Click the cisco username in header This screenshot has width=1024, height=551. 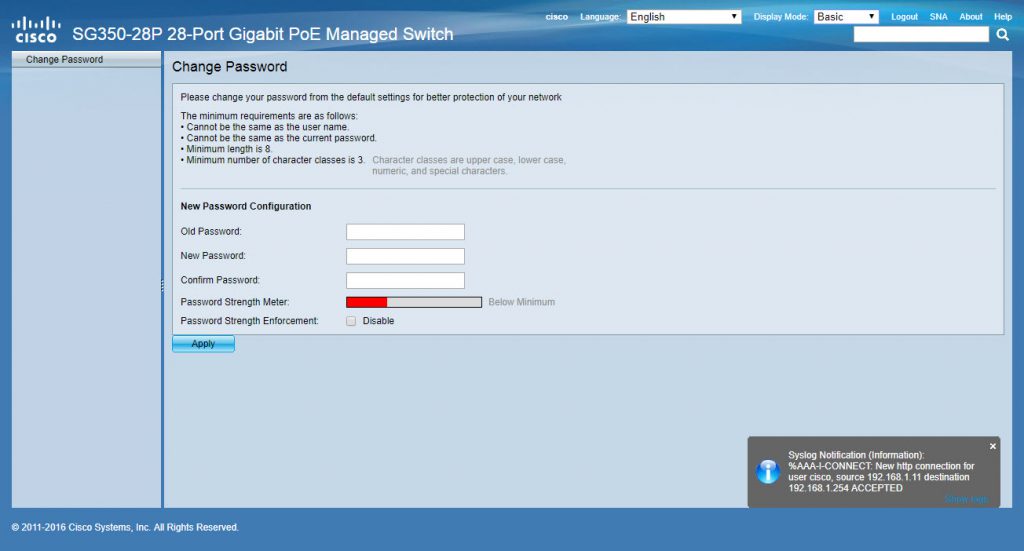(x=556, y=17)
